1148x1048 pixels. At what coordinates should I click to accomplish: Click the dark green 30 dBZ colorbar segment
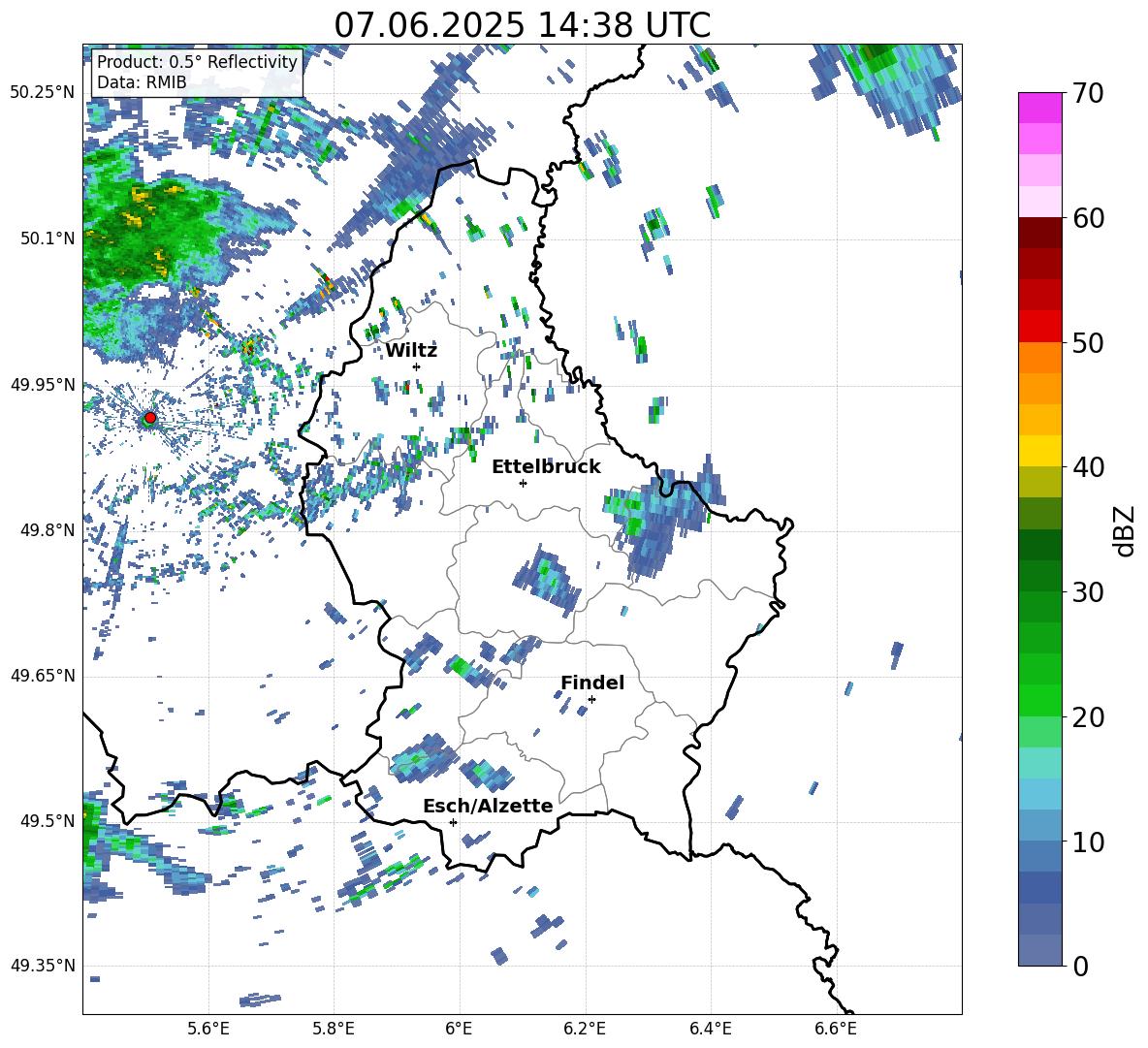pyautogui.click(x=1039, y=576)
